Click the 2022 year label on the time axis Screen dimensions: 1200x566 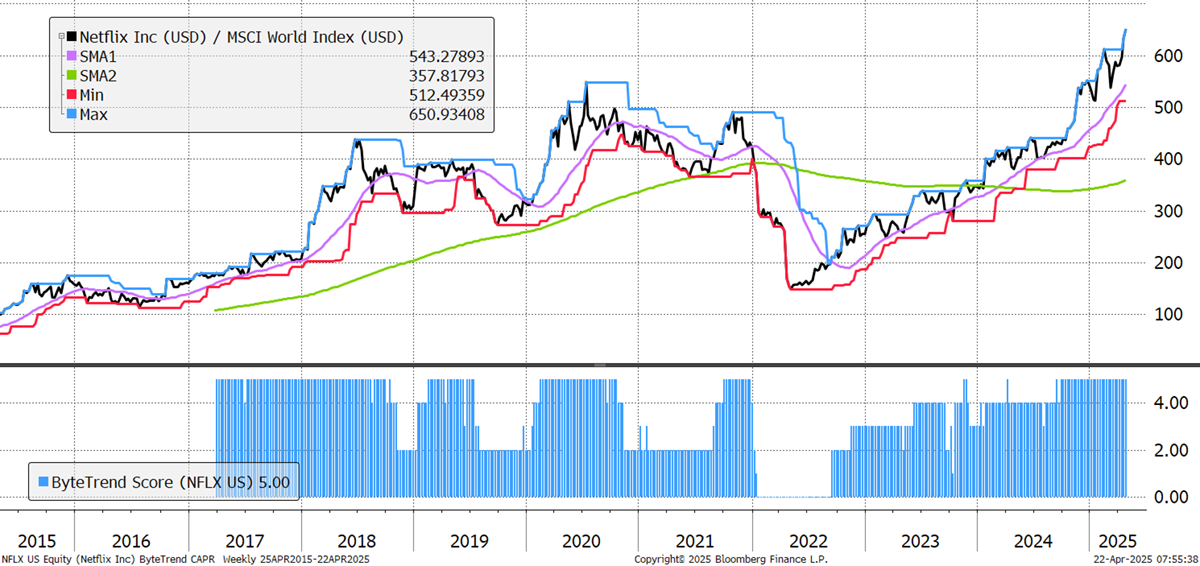[x=807, y=541]
